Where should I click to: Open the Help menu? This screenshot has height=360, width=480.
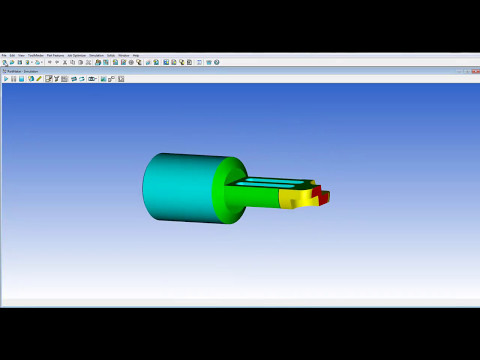[136, 55]
